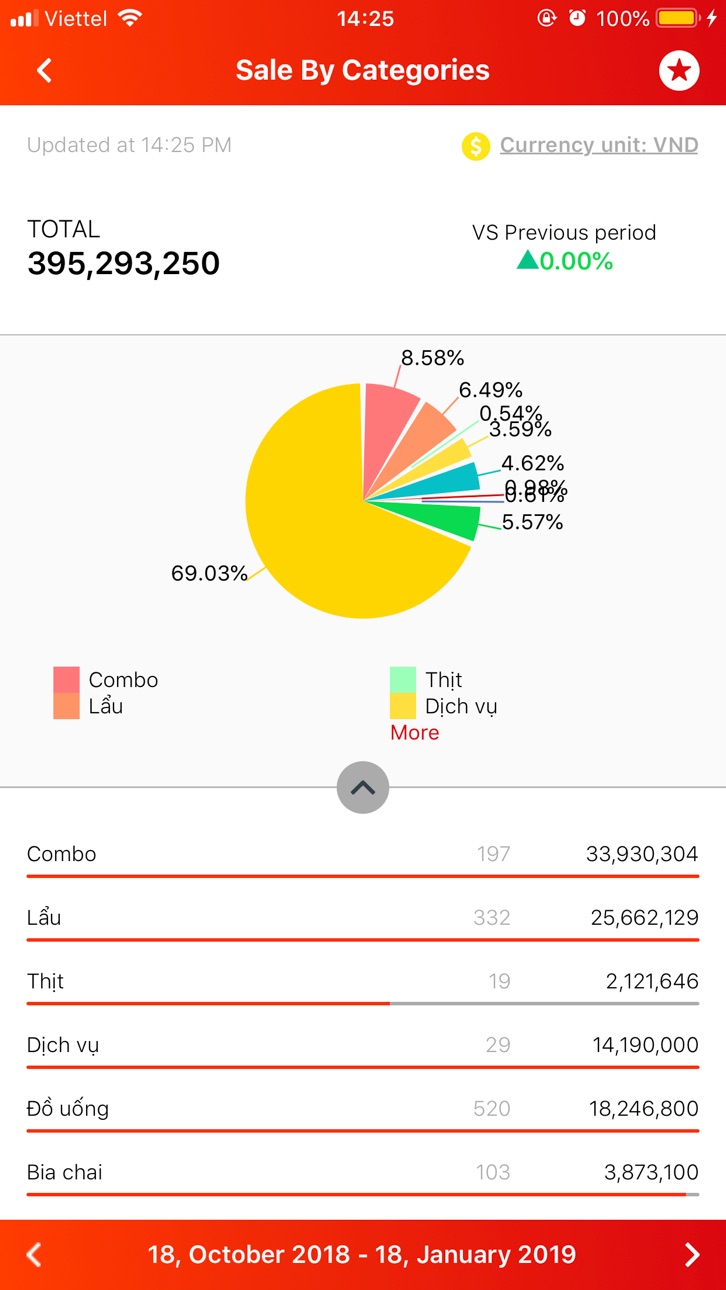Go to previous date range arrow

(x=34, y=1254)
